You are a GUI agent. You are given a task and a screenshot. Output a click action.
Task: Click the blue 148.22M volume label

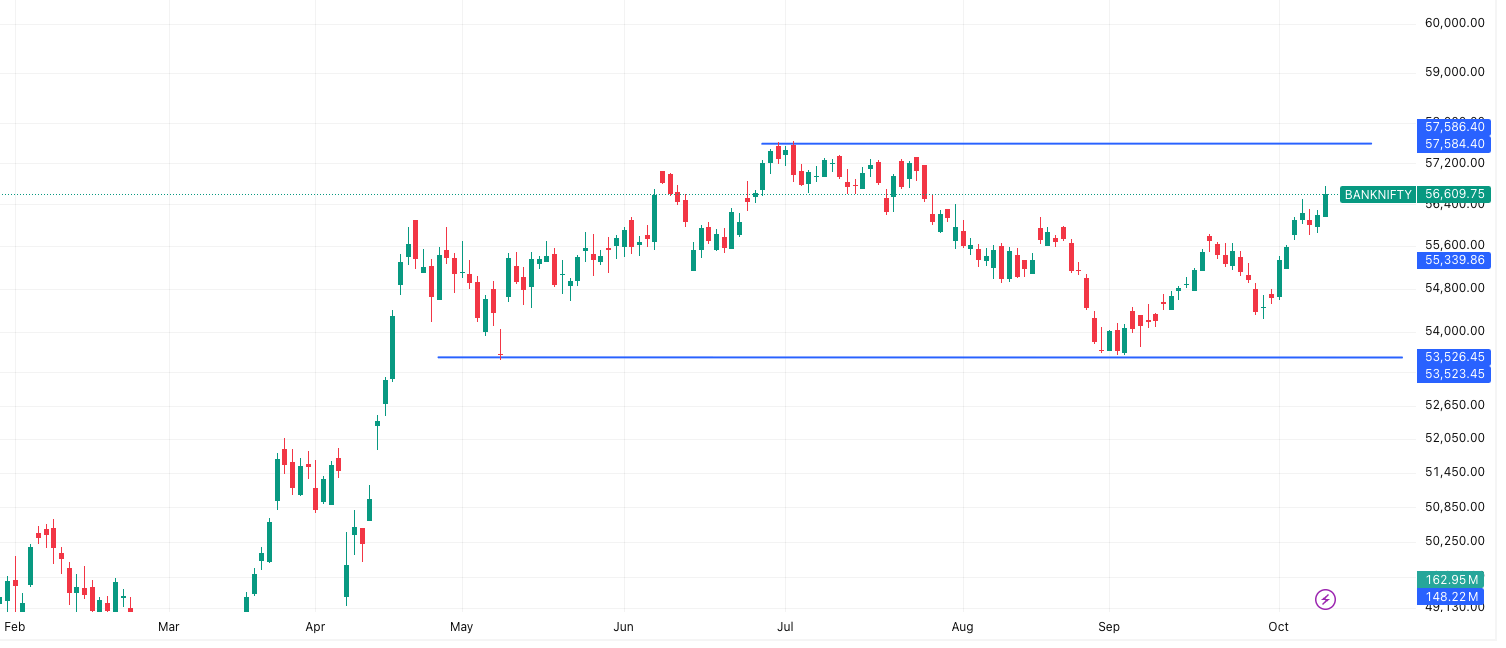(1454, 597)
